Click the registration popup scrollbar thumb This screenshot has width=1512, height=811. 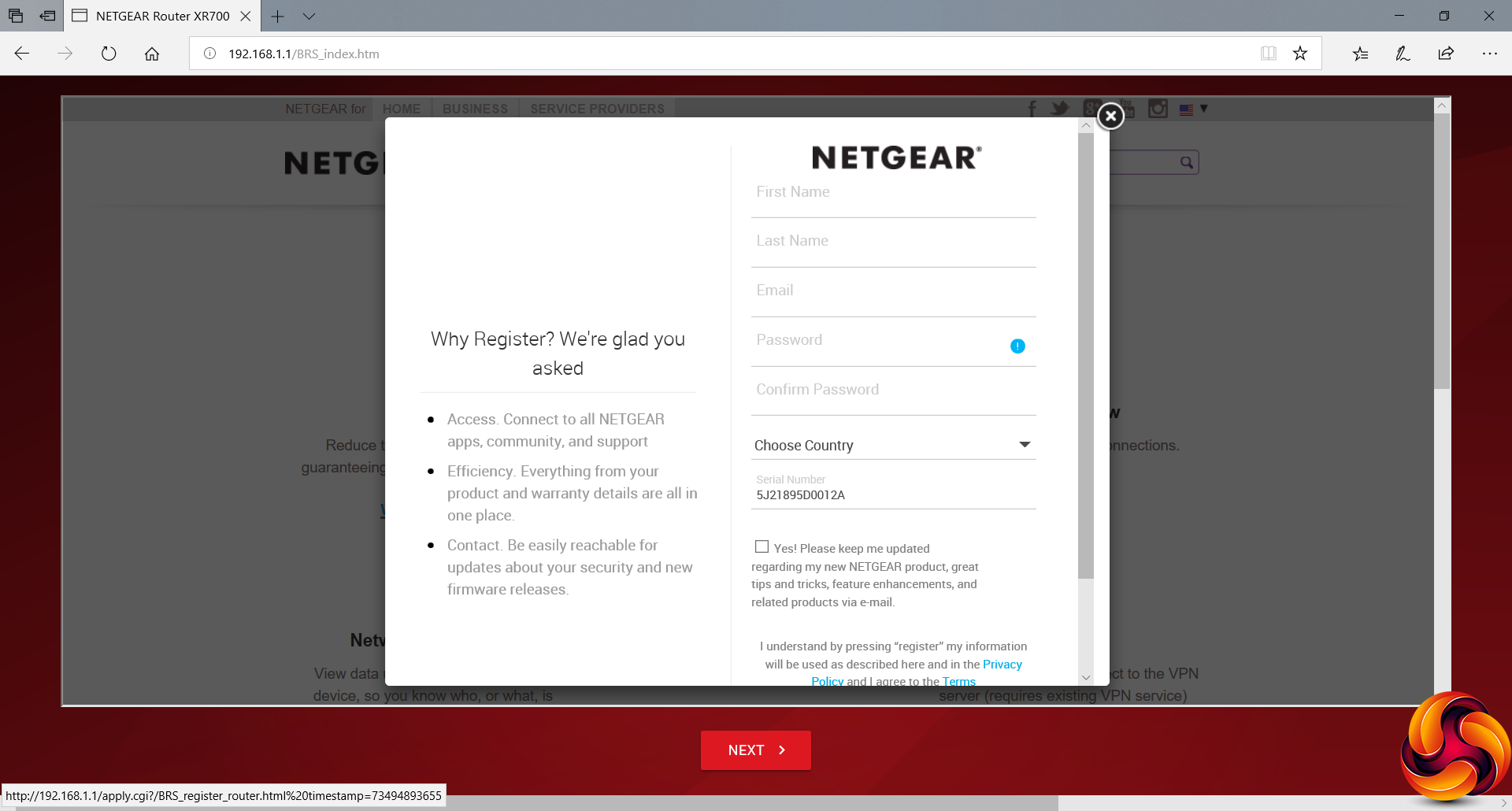(1086, 356)
